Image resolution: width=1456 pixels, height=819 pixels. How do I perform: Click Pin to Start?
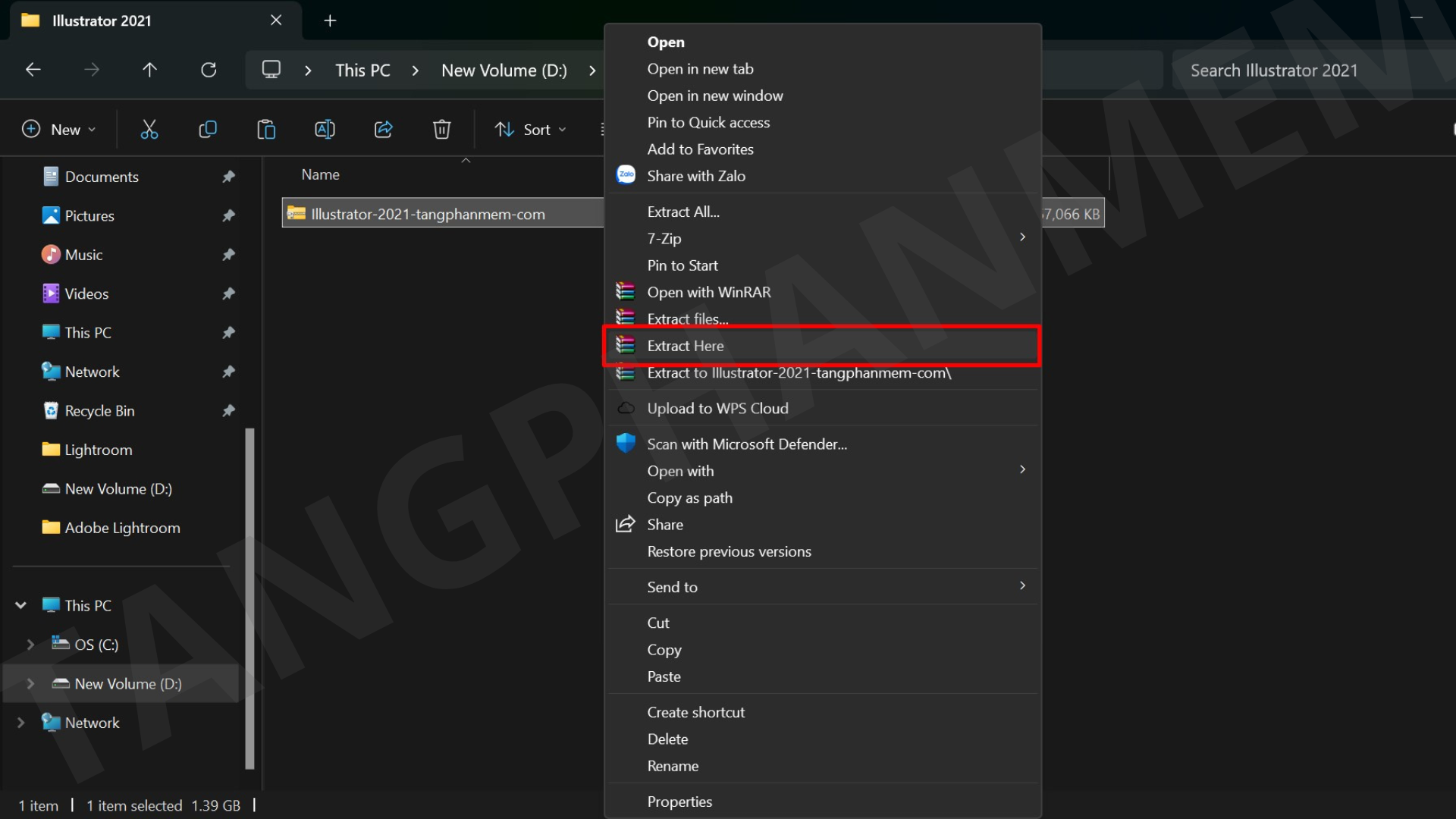[822, 265]
